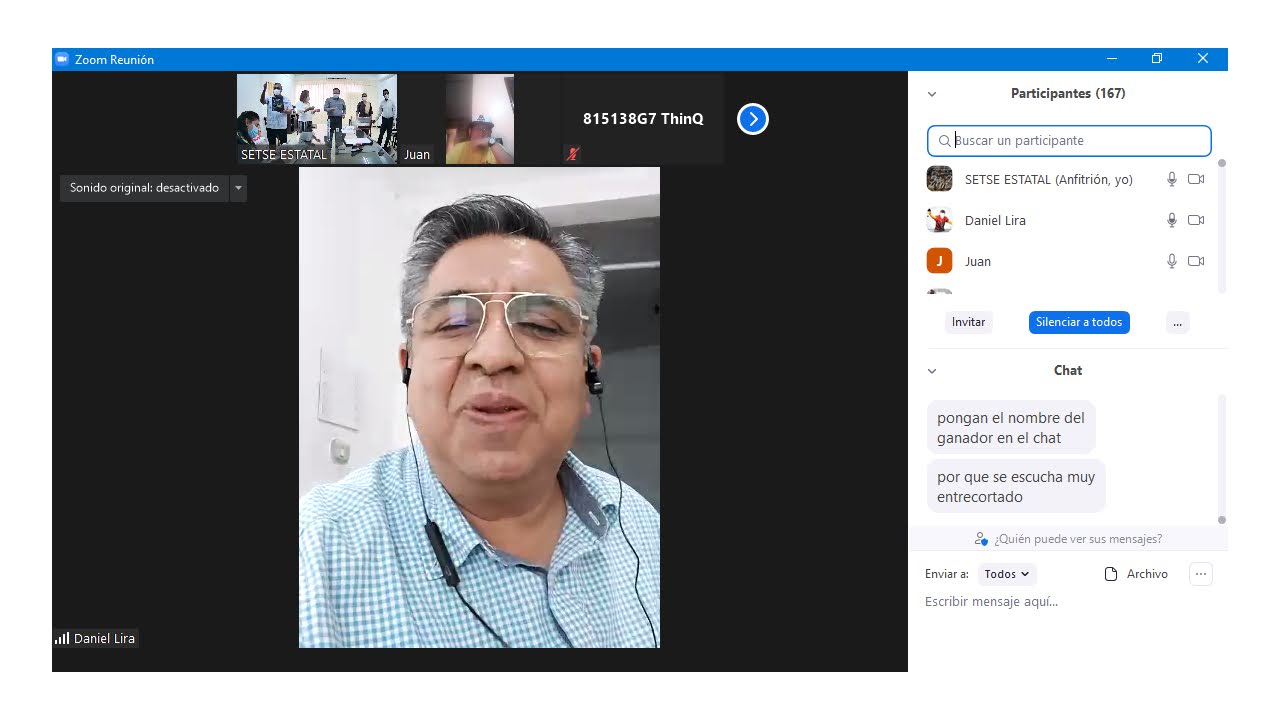Open chat more options button
This screenshot has height=720, width=1280.
click(1201, 574)
